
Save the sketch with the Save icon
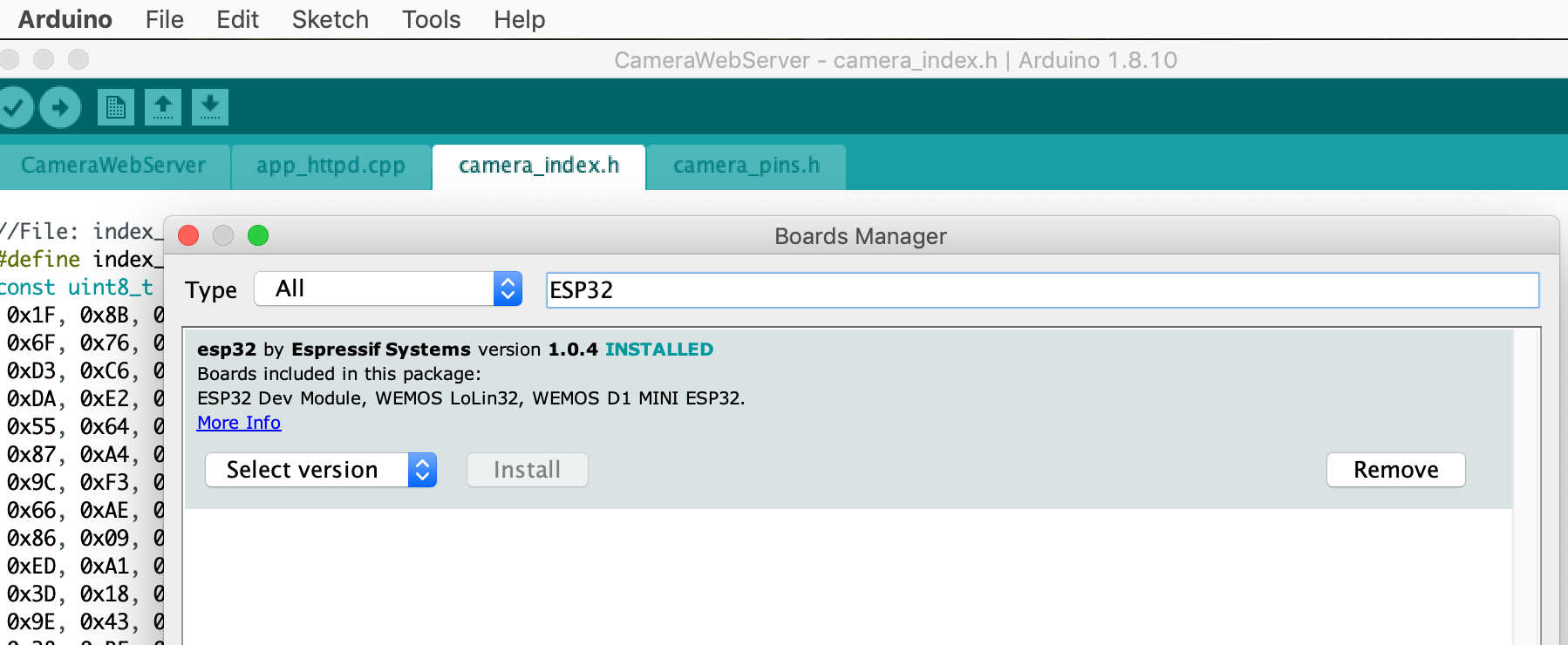pos(210,107)
